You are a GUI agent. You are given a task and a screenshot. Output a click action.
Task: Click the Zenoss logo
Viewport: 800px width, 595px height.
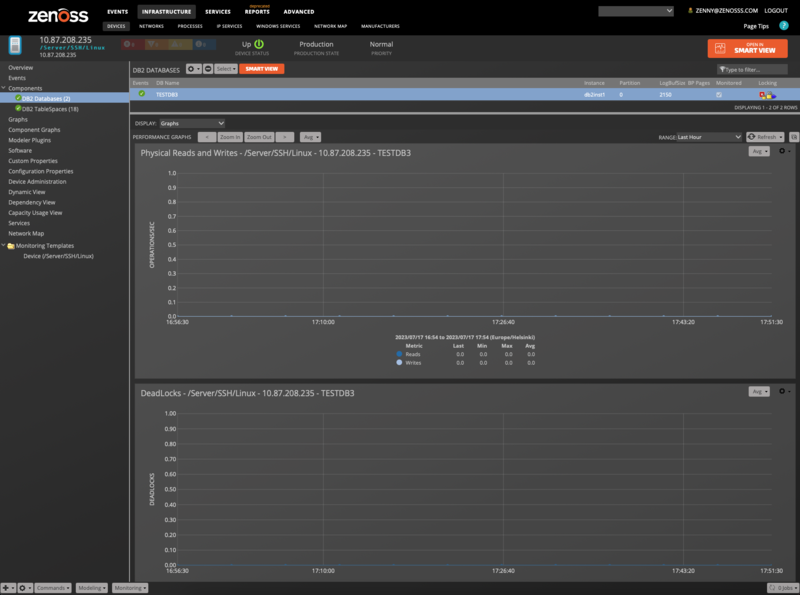pyautogui.click(x=58, y=15)
